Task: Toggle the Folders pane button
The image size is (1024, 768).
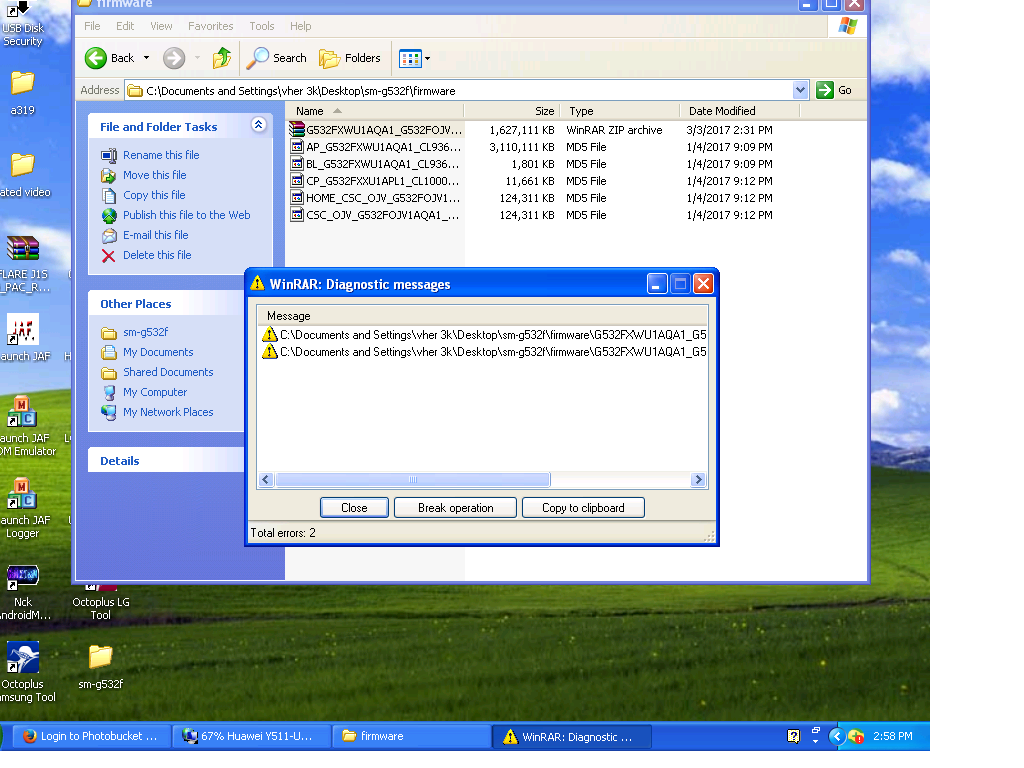Action: [x=350, y=58]
